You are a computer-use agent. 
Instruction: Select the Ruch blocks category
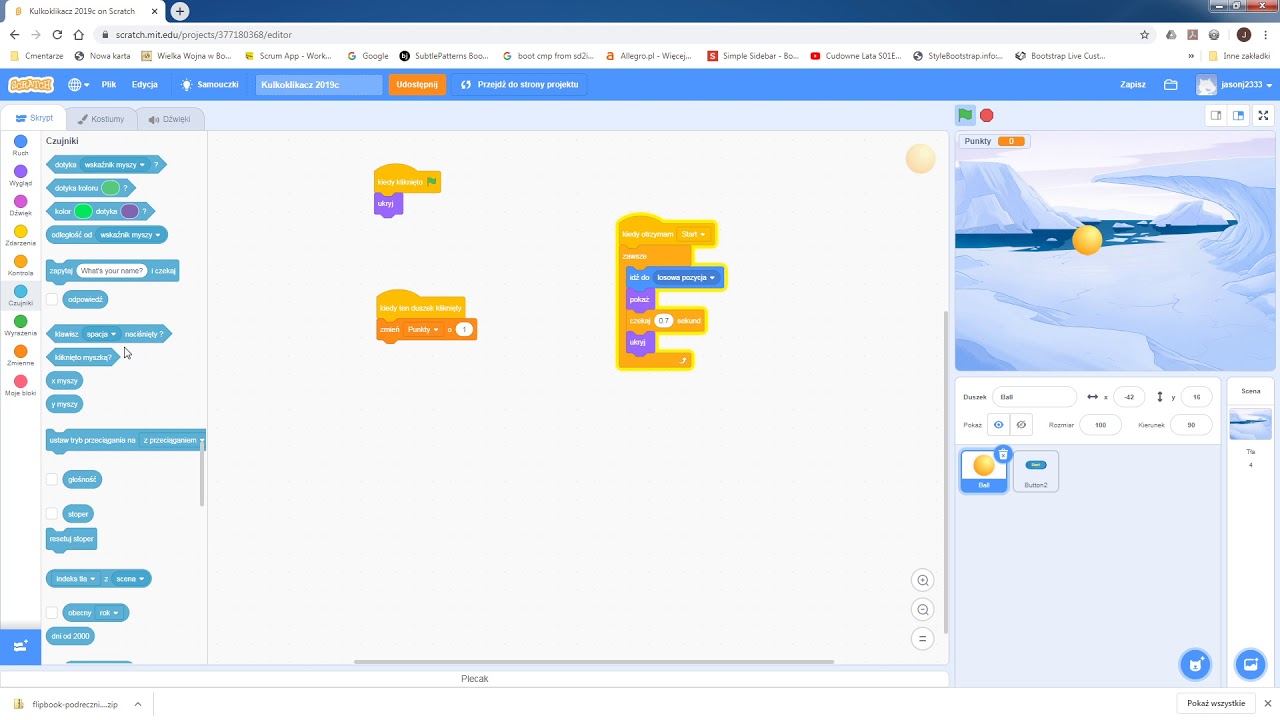(x=20, y=146)
